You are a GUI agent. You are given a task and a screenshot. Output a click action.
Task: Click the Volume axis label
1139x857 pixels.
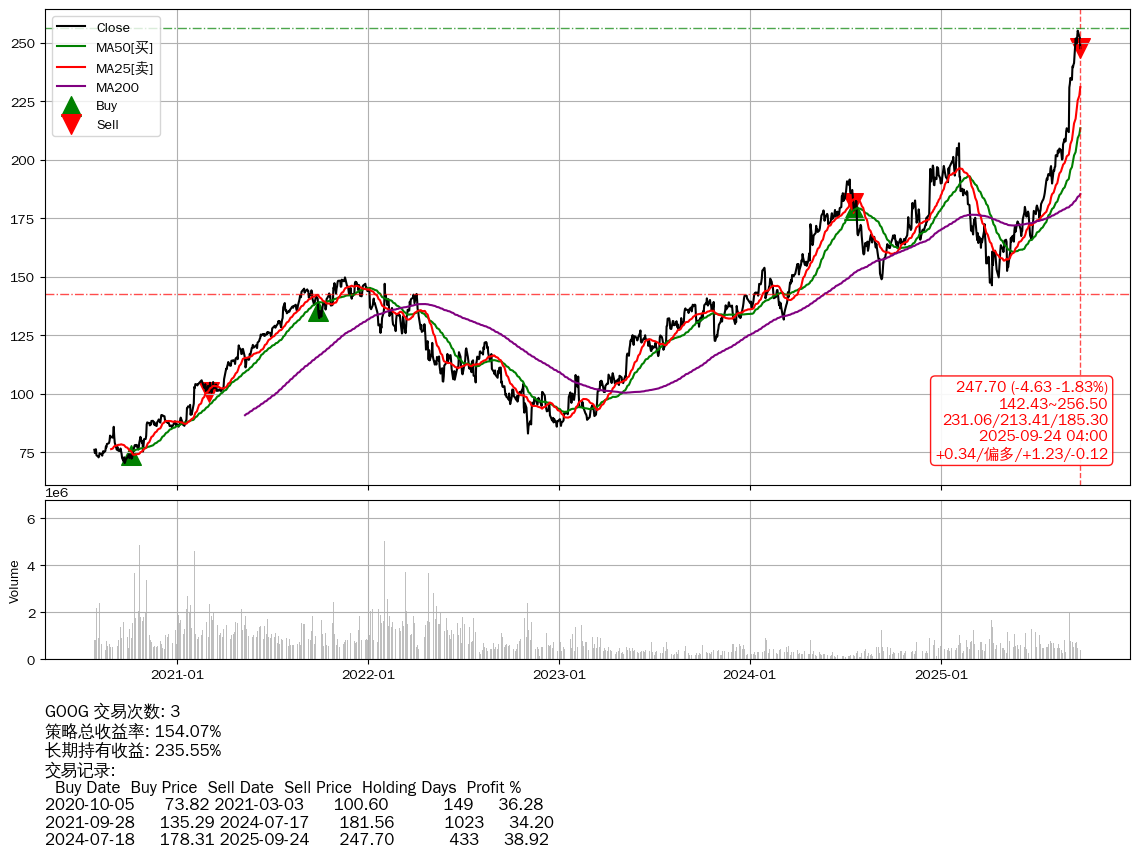(14, 581)
